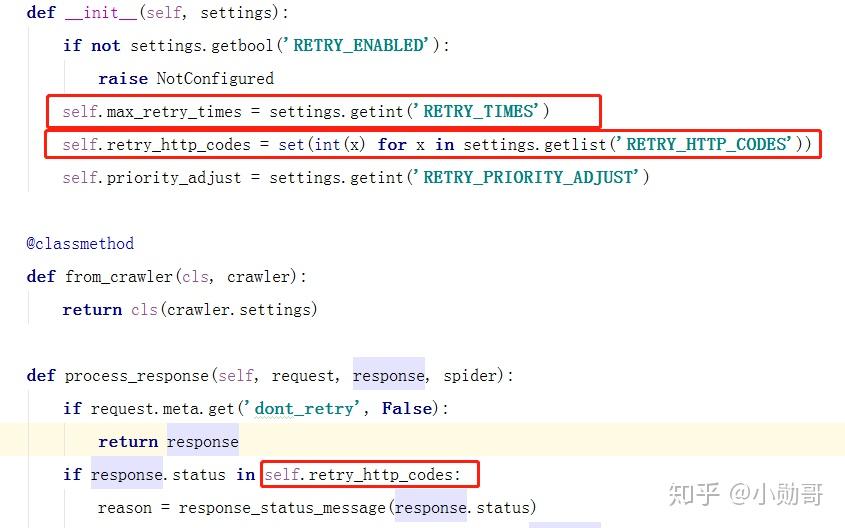The width and height of the screenshot is (845, 528).
Task: Click 'request' parameter in process_response signature
Action: click(x=302, y=375)
